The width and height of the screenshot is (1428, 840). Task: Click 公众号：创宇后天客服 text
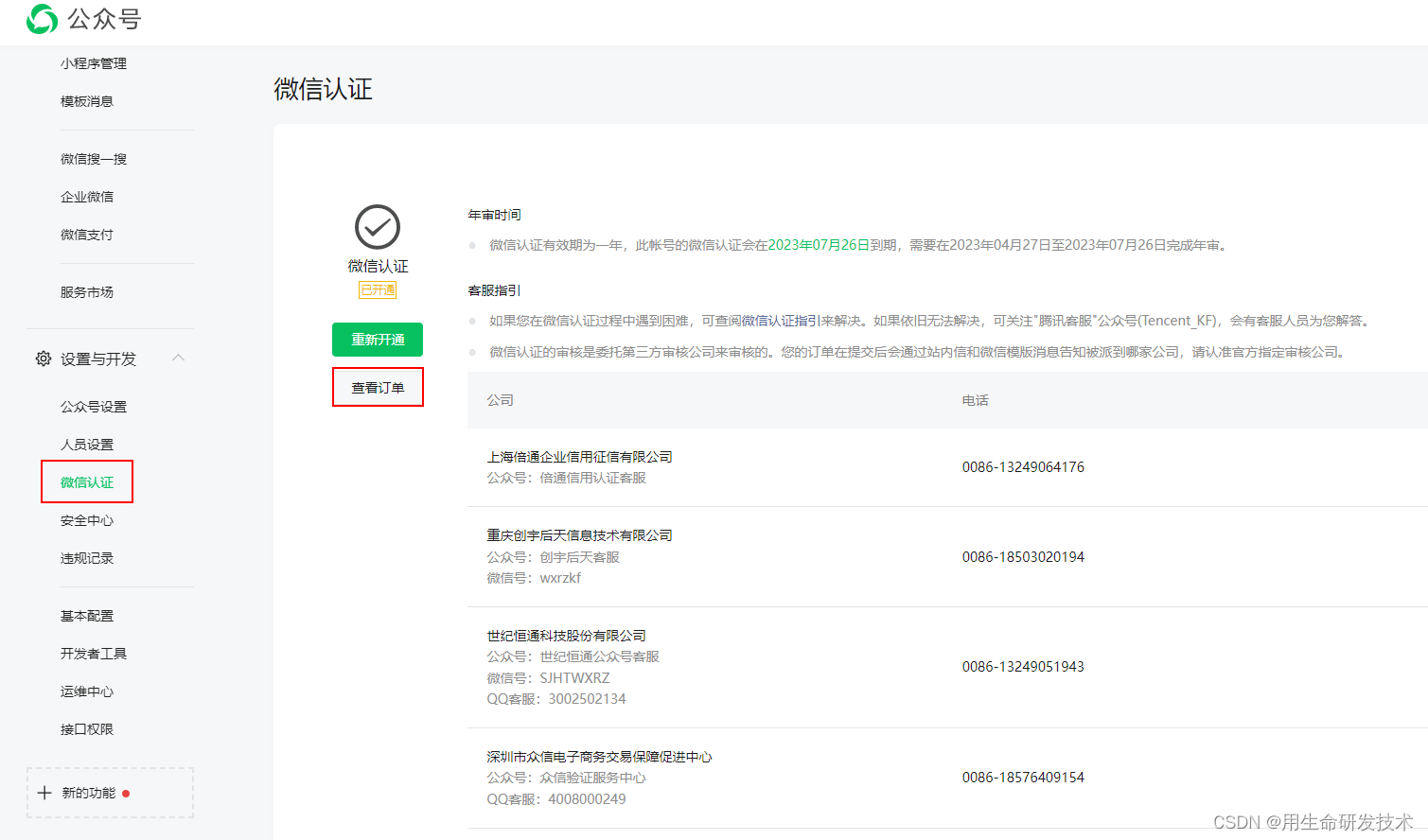pos(554,557)
